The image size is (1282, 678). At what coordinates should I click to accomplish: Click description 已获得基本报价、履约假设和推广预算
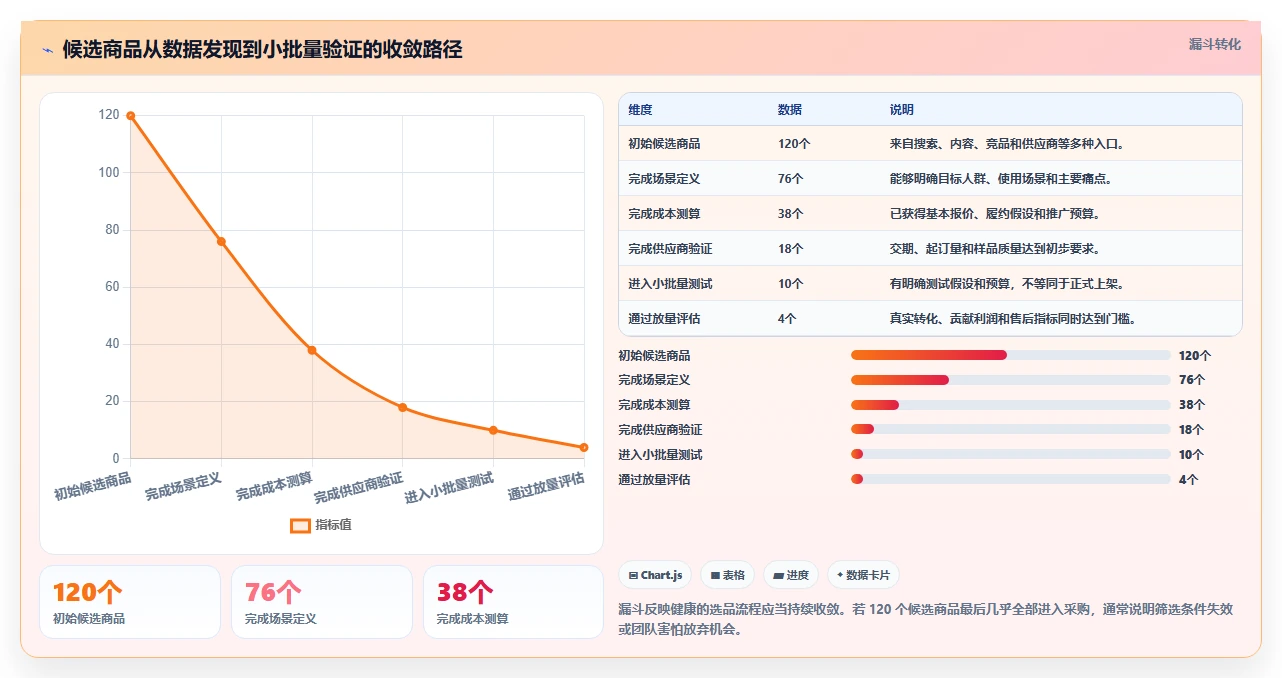pyautogui.click(x=995, y=214)
